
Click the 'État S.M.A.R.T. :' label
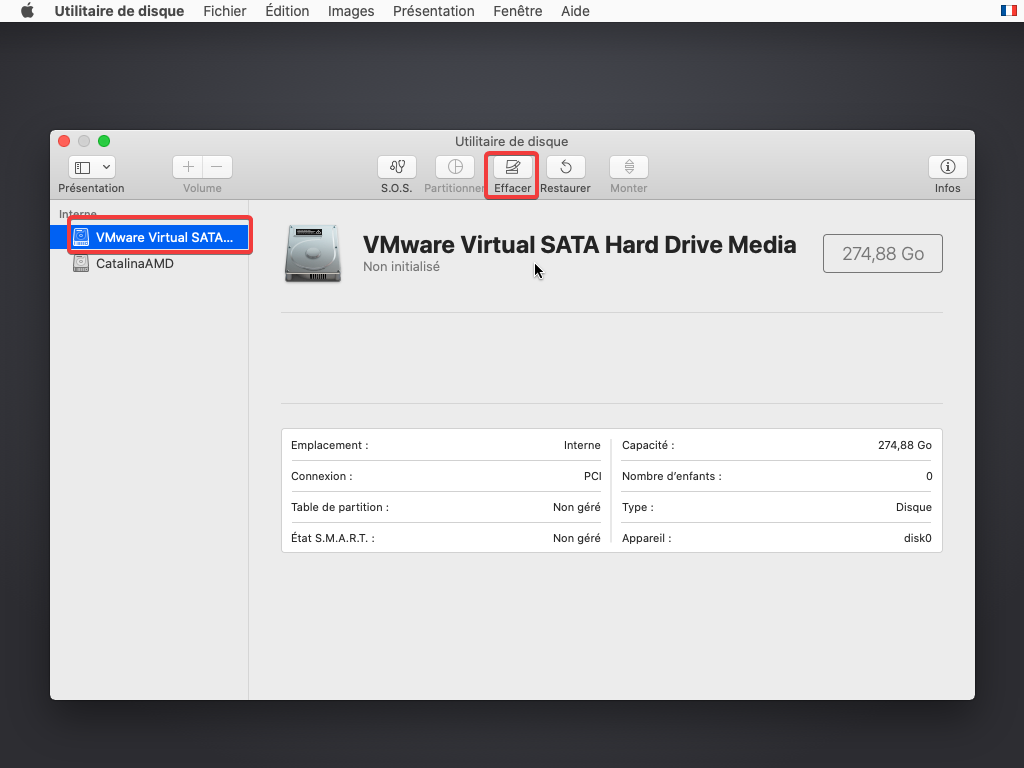point(333,538)
